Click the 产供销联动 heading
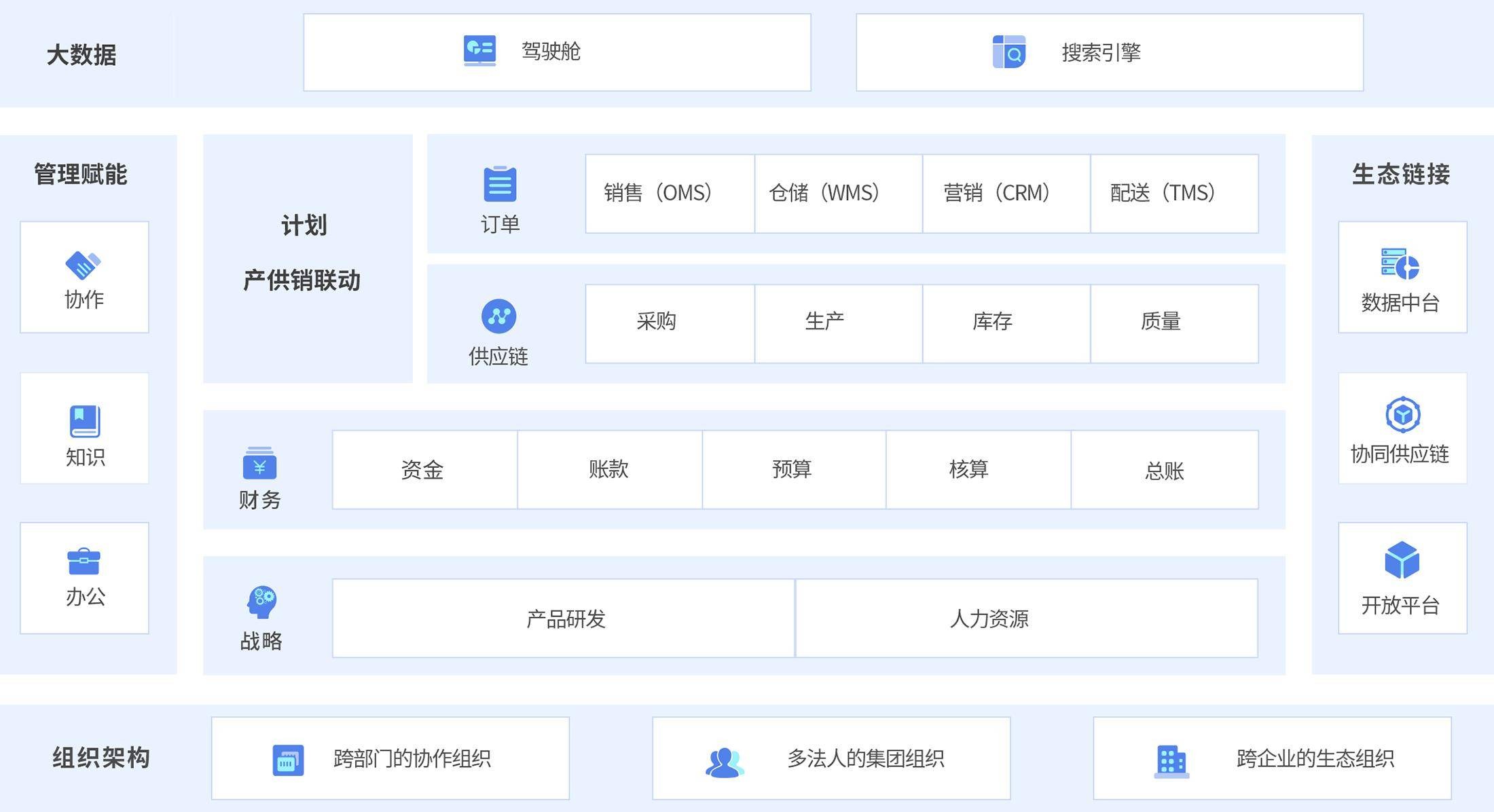 click(x=302, y=280)
